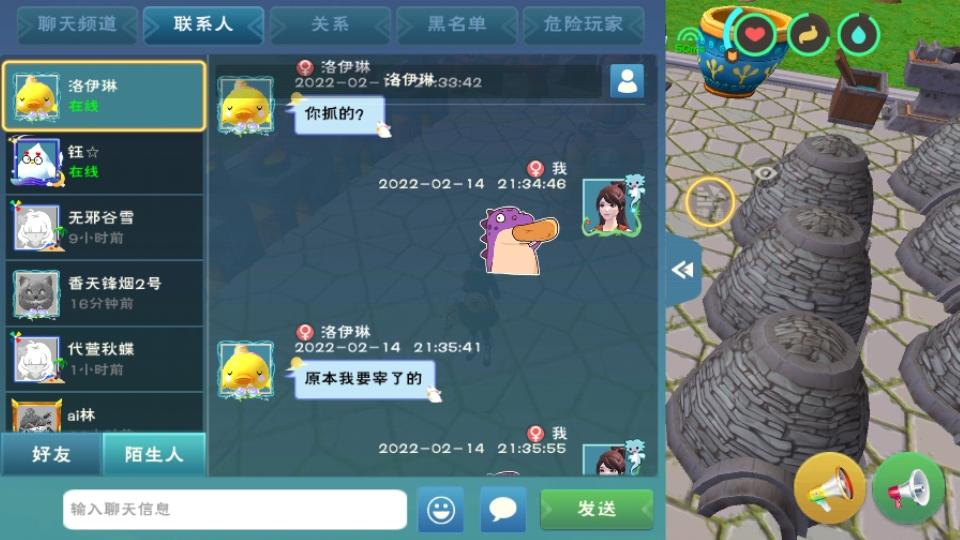Open the 黑名单 tab
960x540 pixels.
457,24
